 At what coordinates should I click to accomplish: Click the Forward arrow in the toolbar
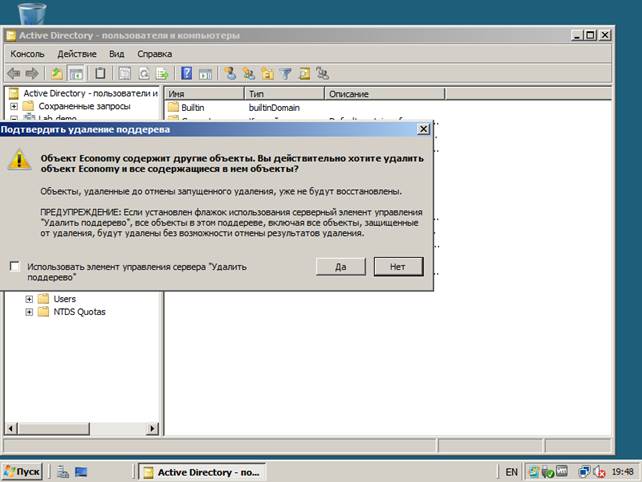[32, 74]
